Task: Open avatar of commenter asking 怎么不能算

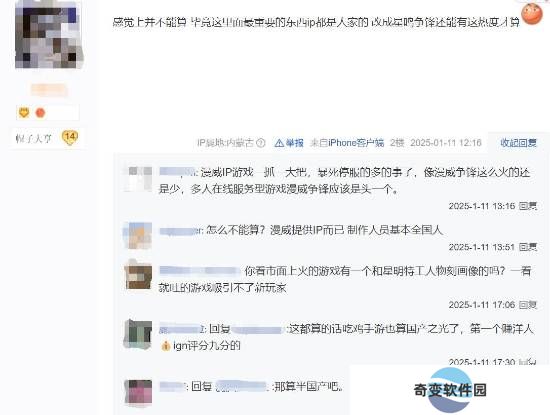Action: pyautogui.click(x=138, y=235)
